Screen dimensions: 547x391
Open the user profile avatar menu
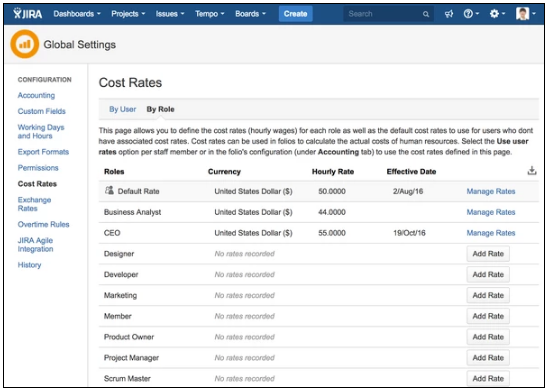pos(525,14)
